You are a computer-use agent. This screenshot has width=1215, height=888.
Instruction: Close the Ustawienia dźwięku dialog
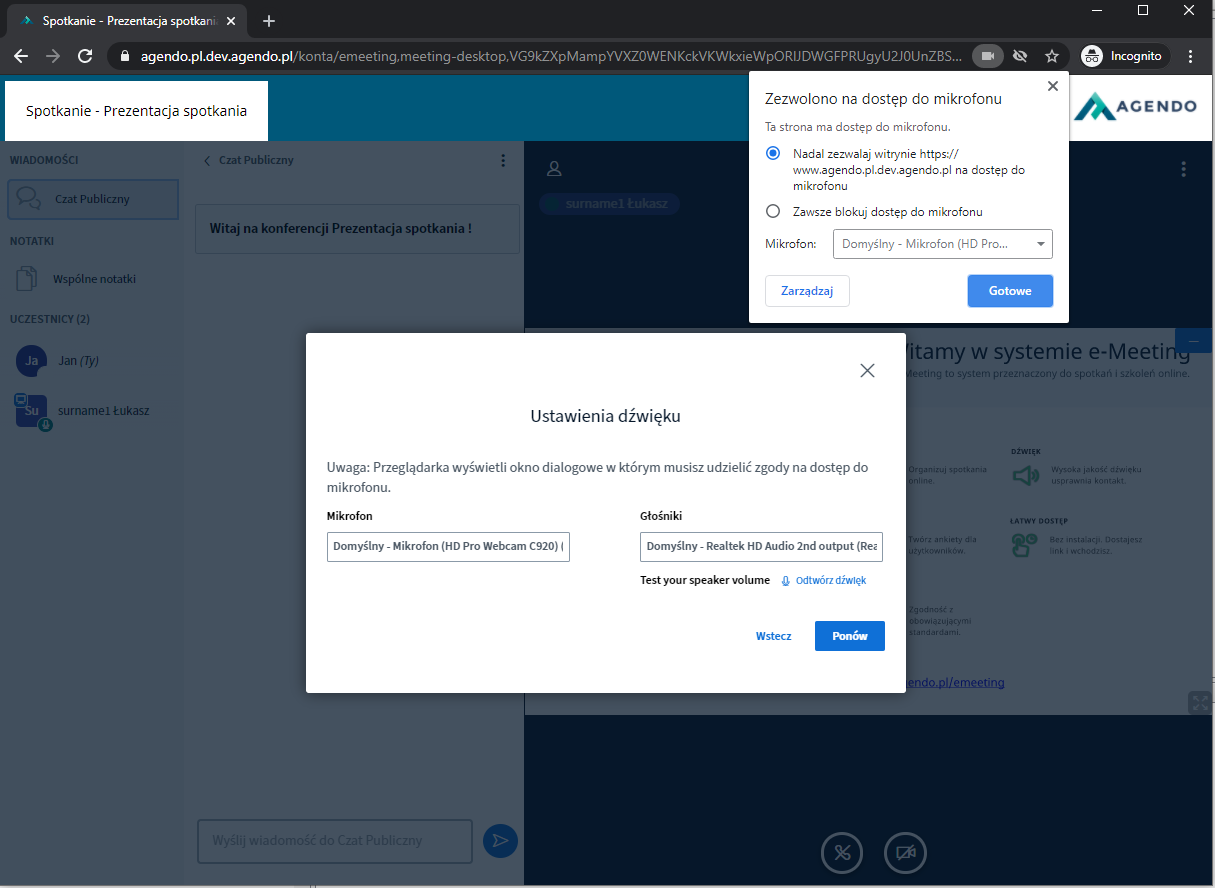click(867, 371)
